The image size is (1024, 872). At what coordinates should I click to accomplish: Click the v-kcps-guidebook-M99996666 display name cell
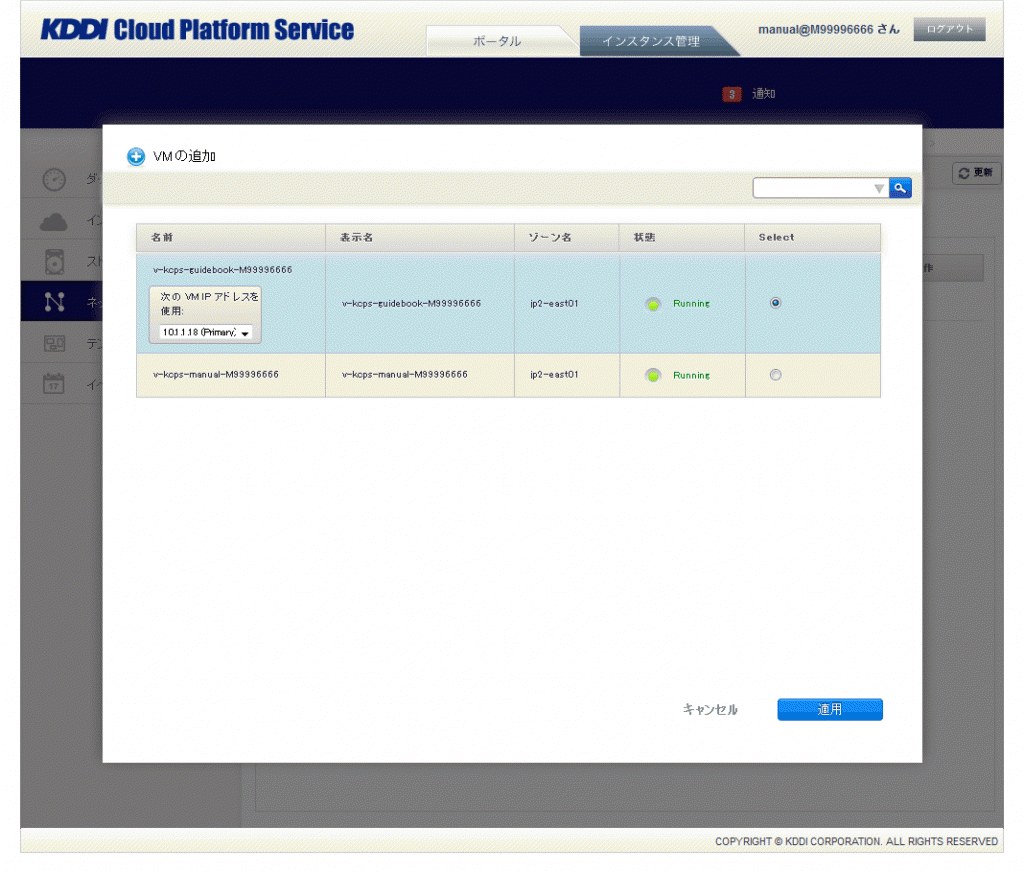[x=420, y=304]
